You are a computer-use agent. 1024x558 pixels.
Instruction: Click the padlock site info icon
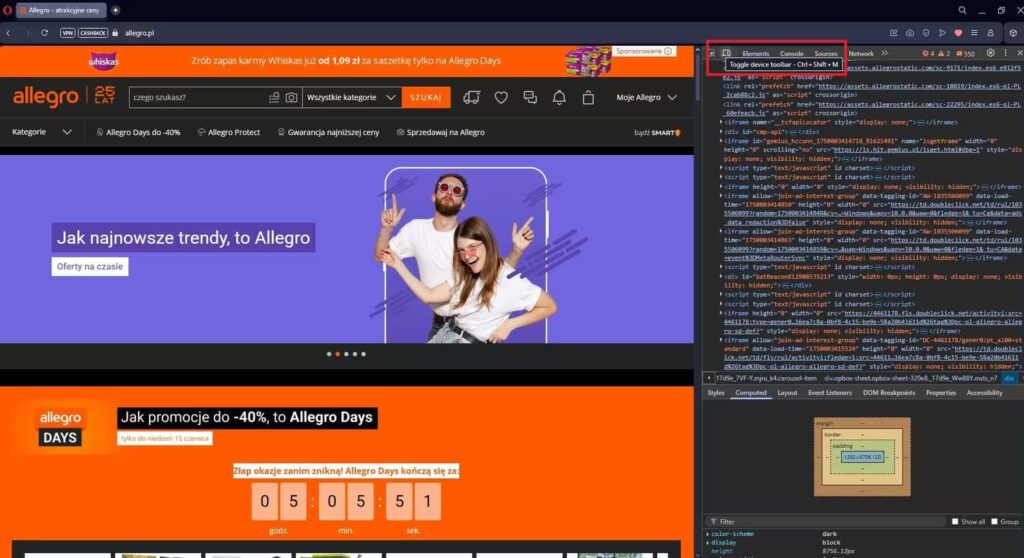click(115, 33)
